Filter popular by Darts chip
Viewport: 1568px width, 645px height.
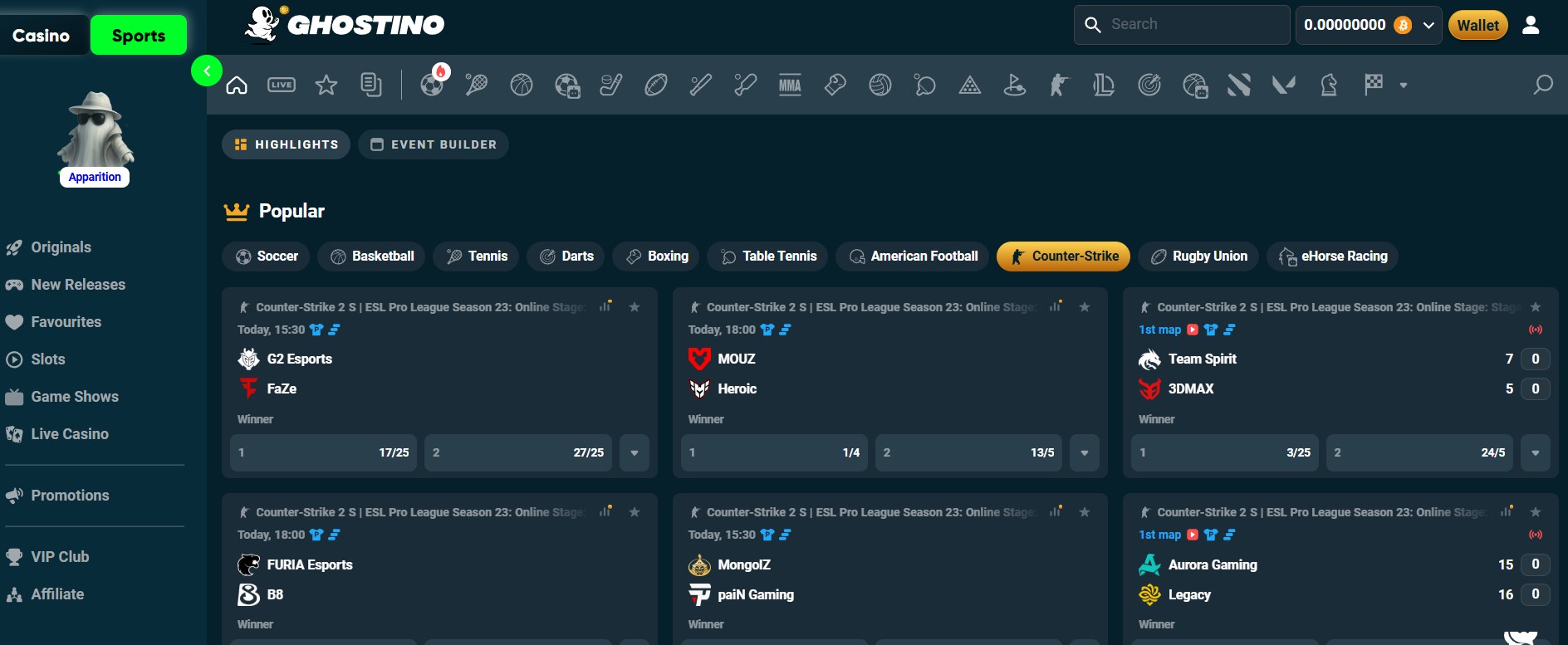click(x=566, y=257)
